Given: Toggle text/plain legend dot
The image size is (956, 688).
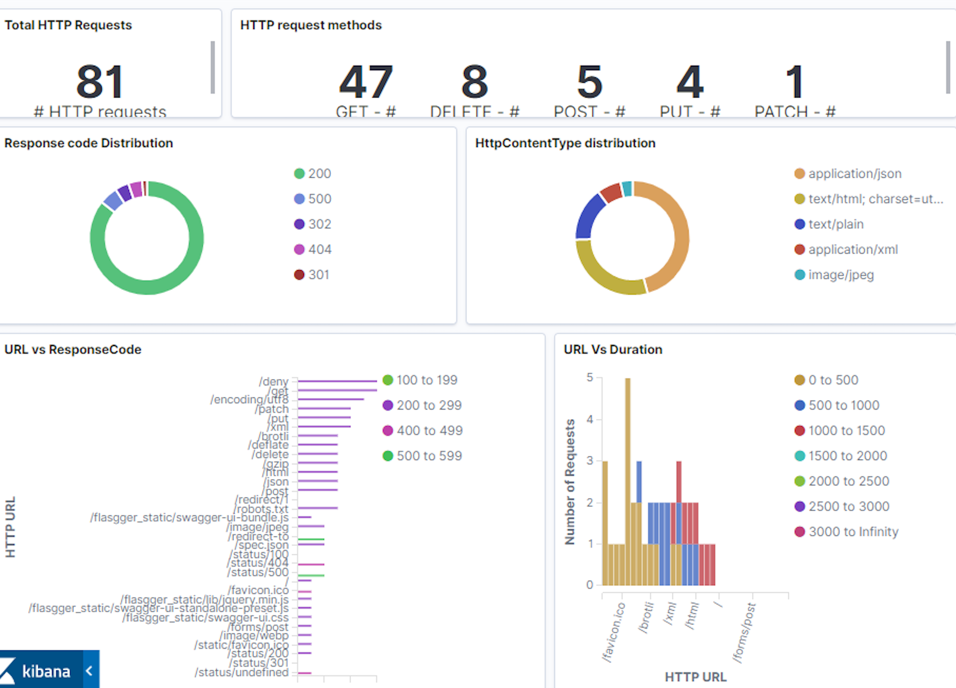Looking at the screenshot, I should (x=800, y=224).
